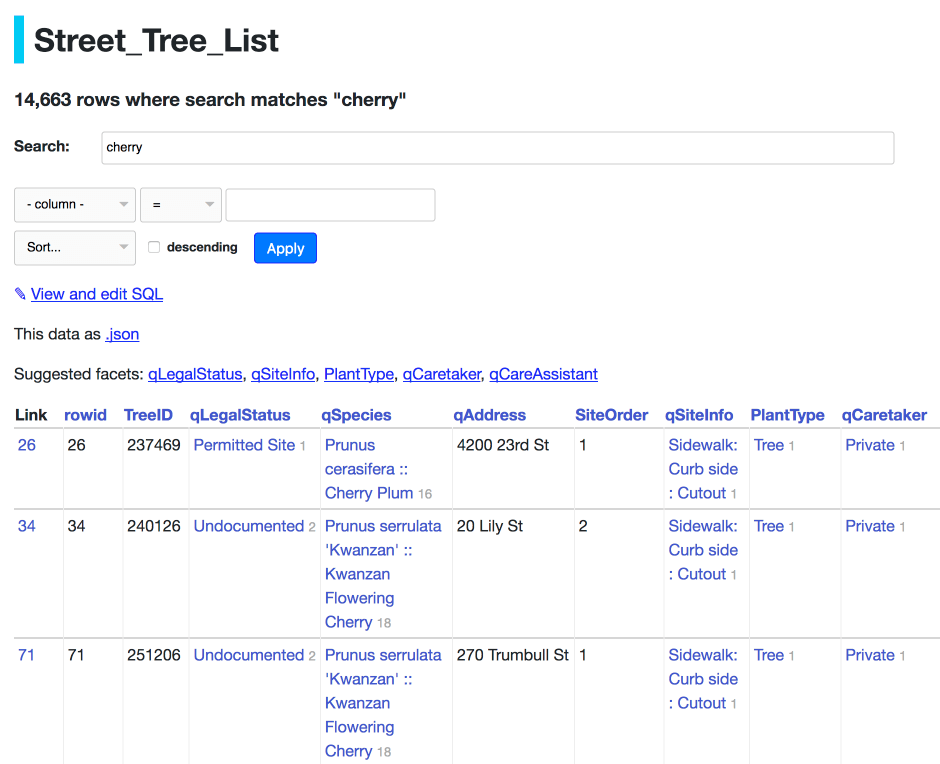Download data via the .json link

122,334
